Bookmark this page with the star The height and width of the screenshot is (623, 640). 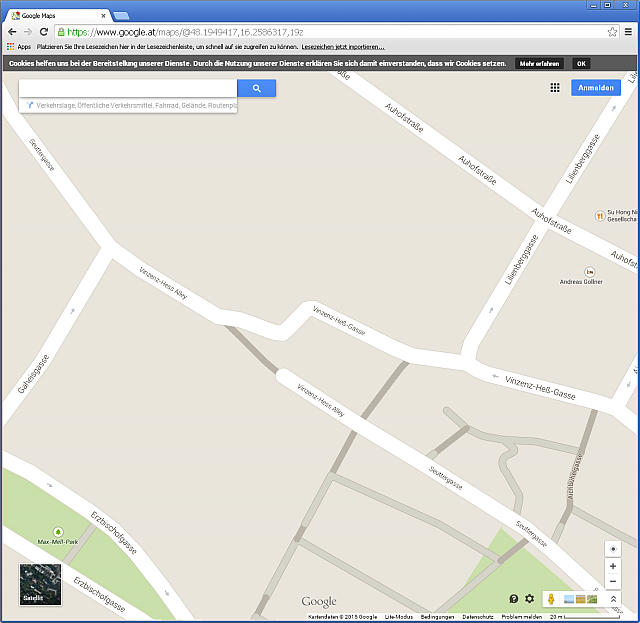point(612,32)
